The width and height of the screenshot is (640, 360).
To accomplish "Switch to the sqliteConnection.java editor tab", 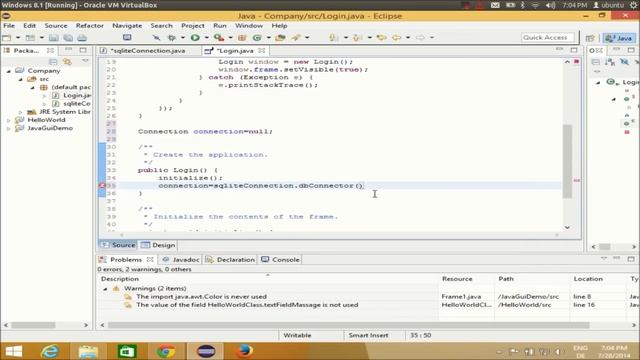I will point(148,51).
